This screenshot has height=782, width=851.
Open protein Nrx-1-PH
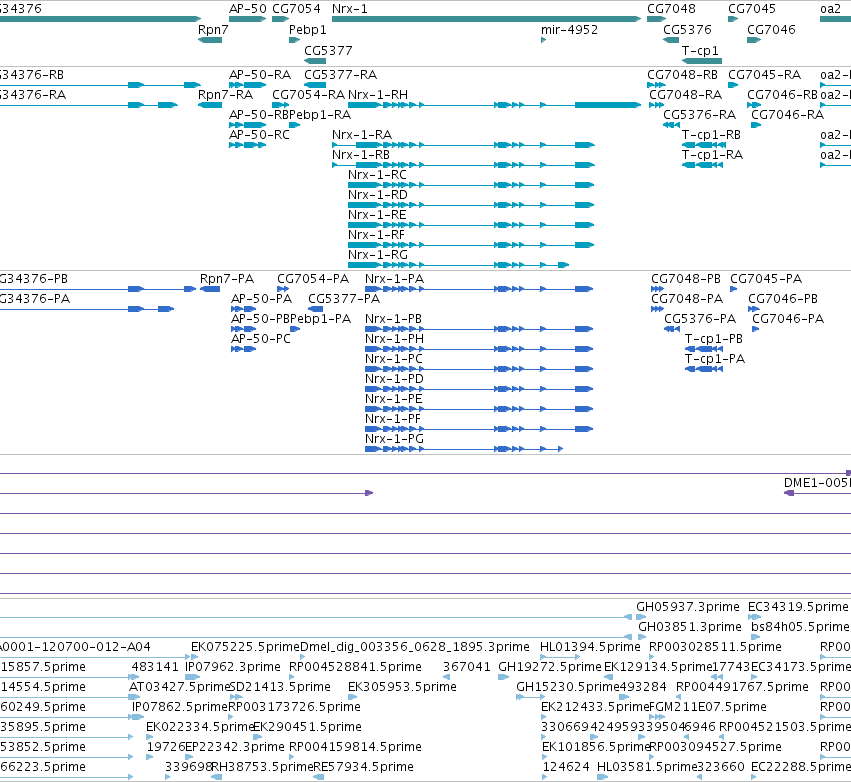coord(395,339)
